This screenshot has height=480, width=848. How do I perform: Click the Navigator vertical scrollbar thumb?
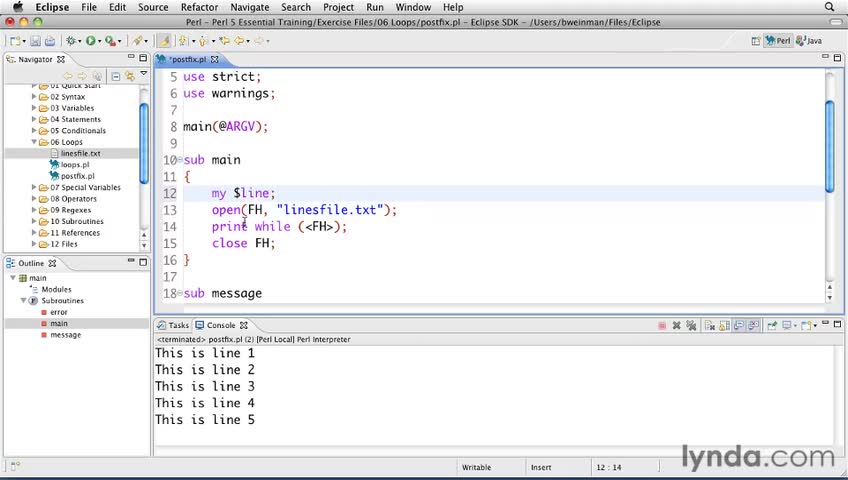tap(144, 143)
